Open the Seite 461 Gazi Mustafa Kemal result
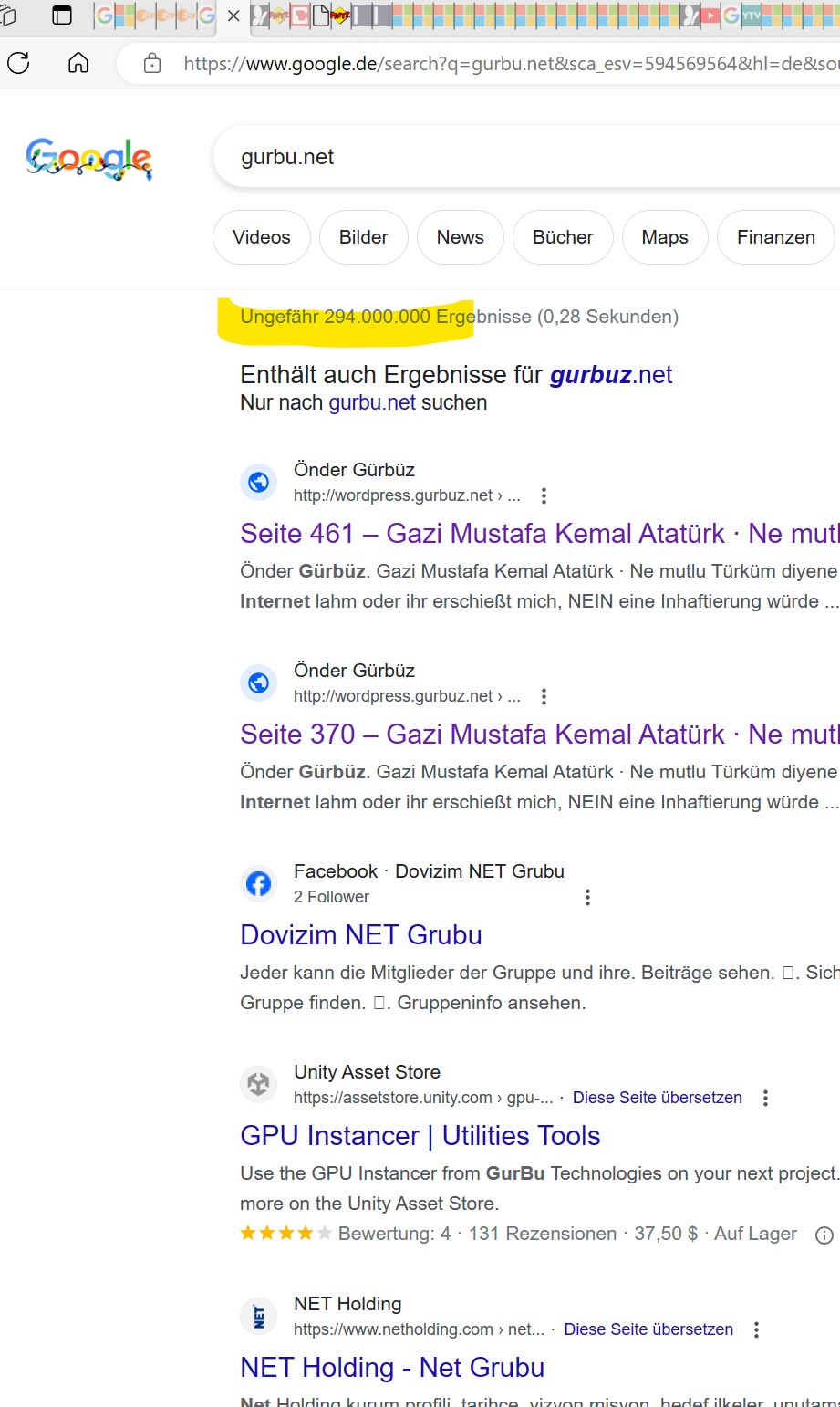This screenshot has height=1407, width=840. [540, 534]
